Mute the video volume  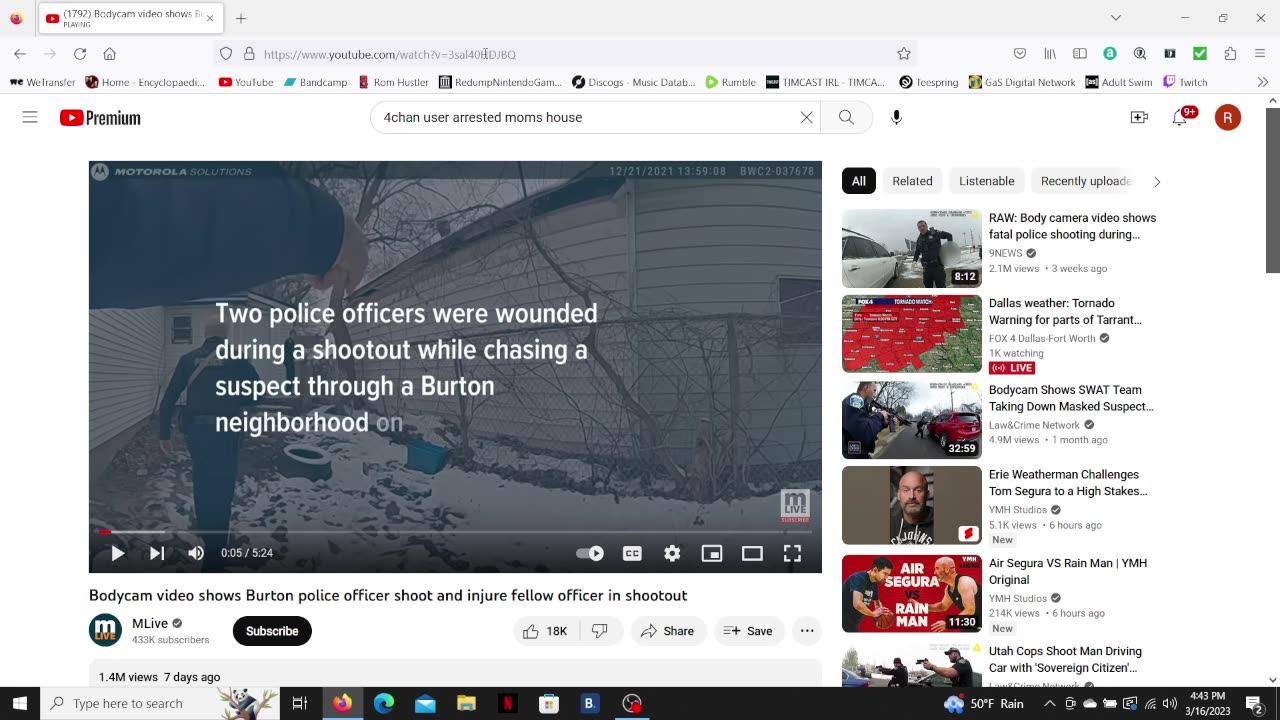(196, 553)
